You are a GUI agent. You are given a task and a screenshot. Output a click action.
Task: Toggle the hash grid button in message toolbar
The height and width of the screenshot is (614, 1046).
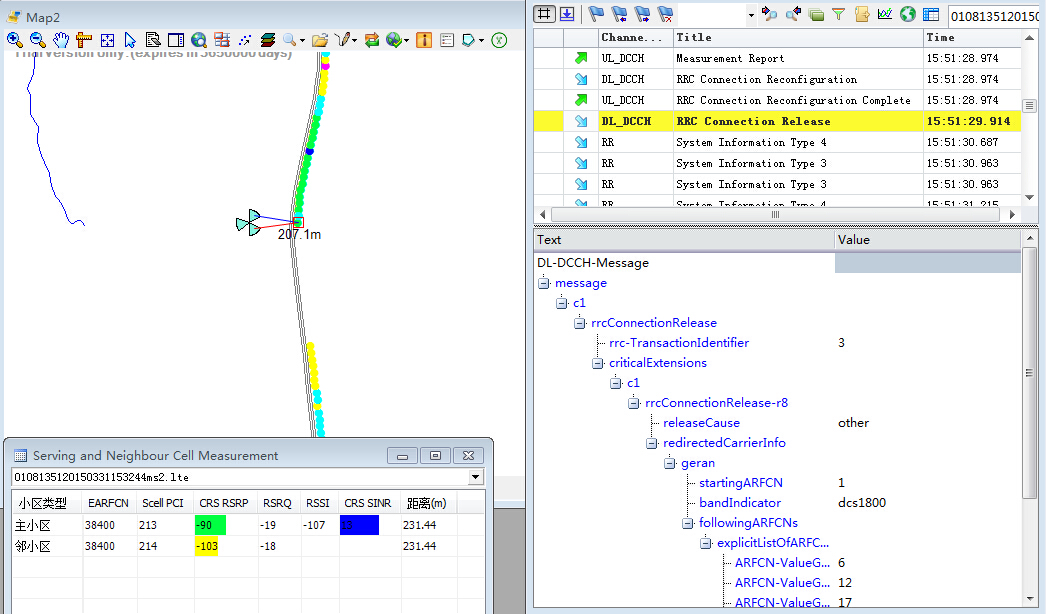(545, 13)
